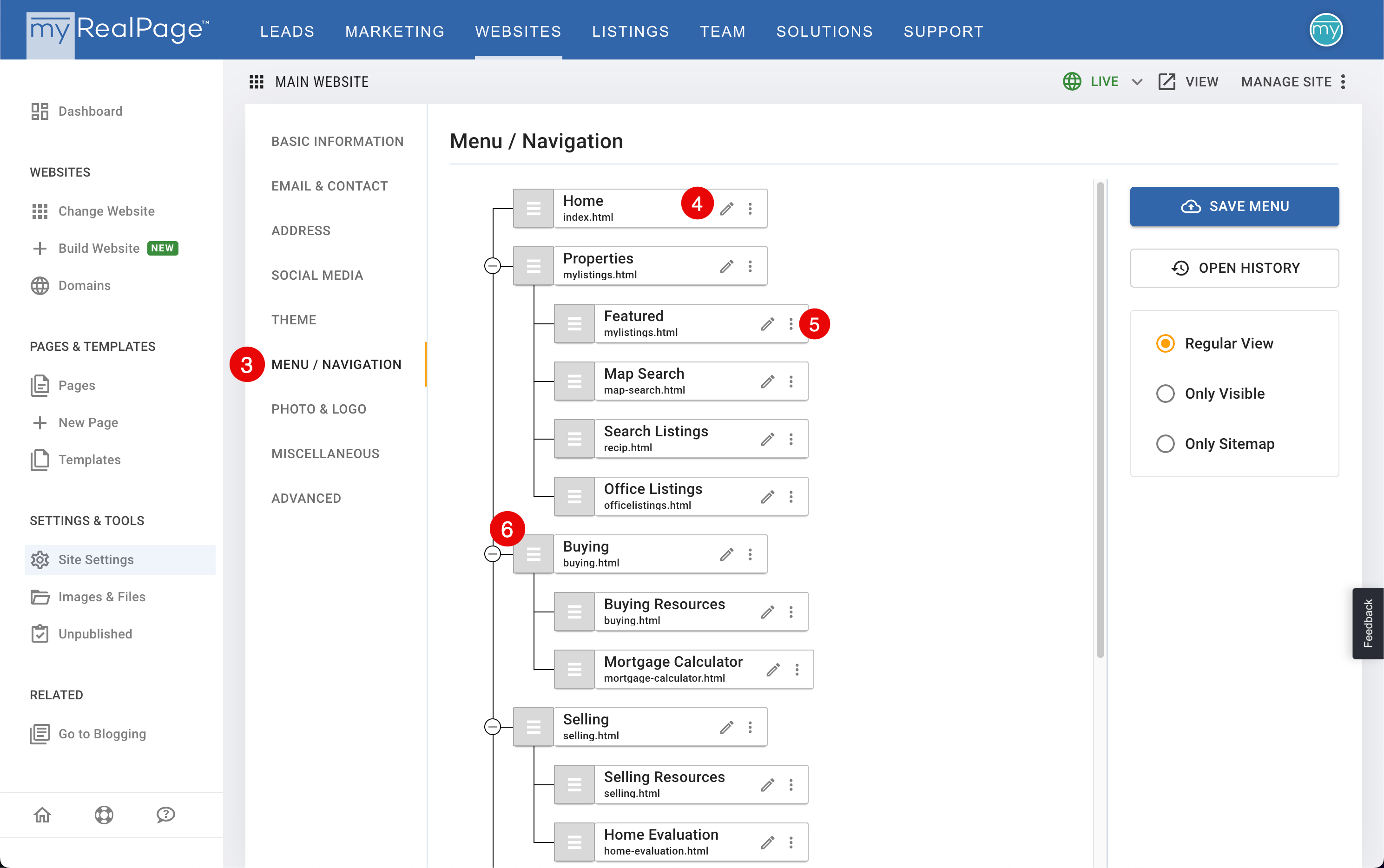Open Dashboard from the sidebar
1384x868 pixels.
tap(76, 112)
